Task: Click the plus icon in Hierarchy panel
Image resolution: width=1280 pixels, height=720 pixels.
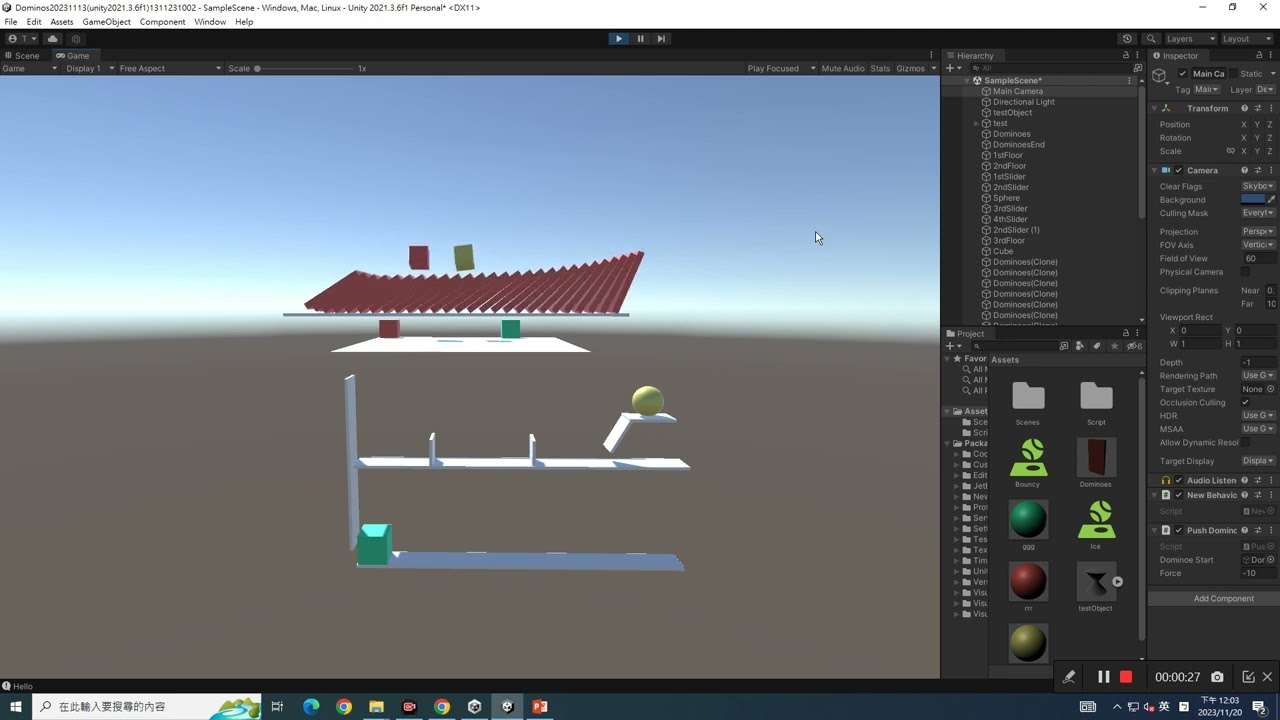Action: point(949,68)
